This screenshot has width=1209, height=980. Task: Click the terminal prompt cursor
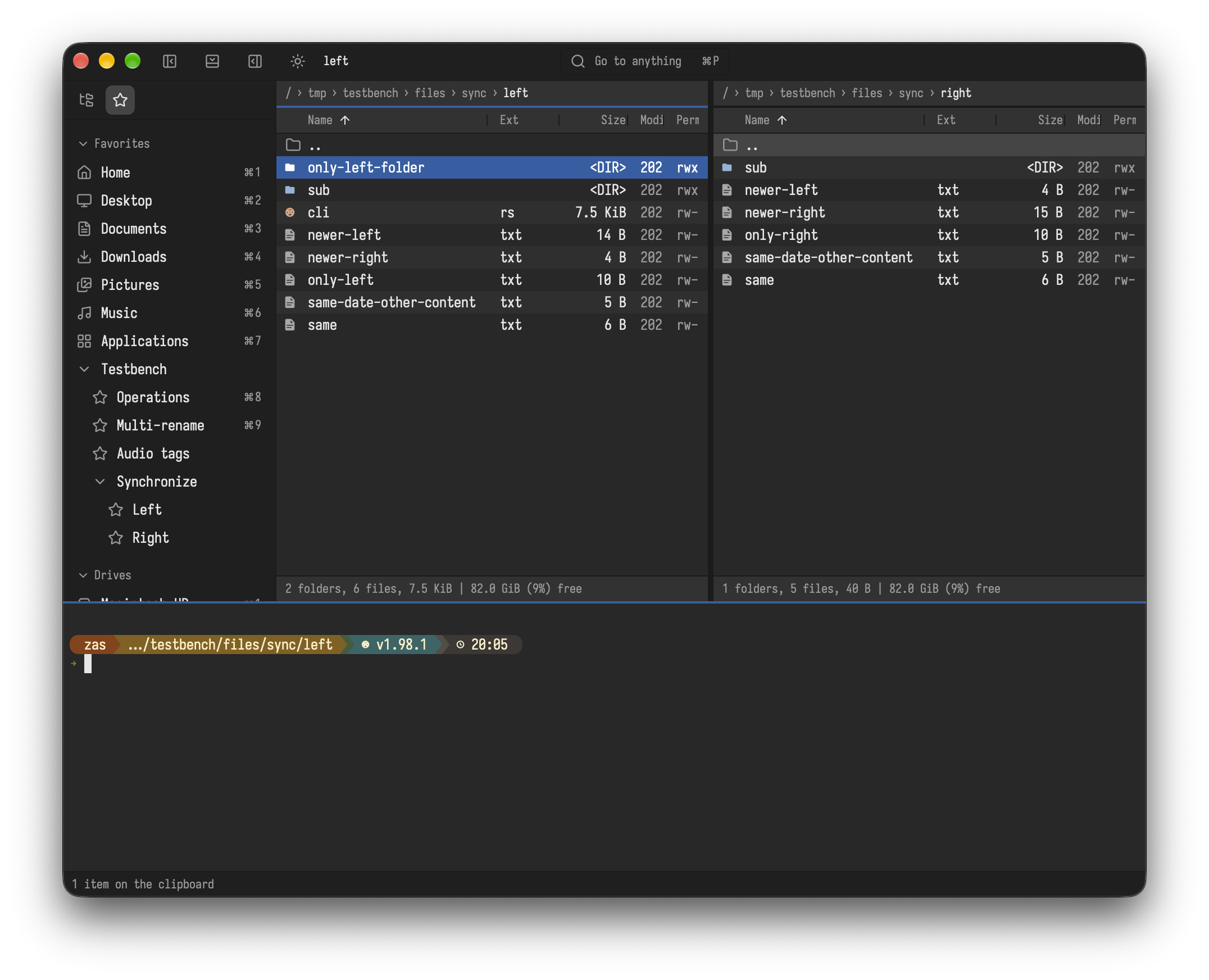coord(88,664)
